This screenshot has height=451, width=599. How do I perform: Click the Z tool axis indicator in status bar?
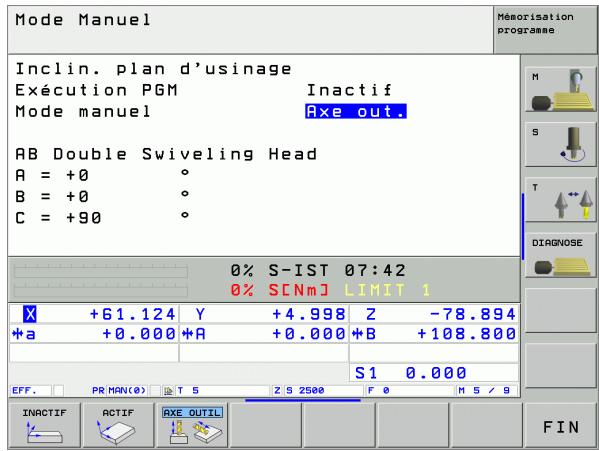pos(277,391)
